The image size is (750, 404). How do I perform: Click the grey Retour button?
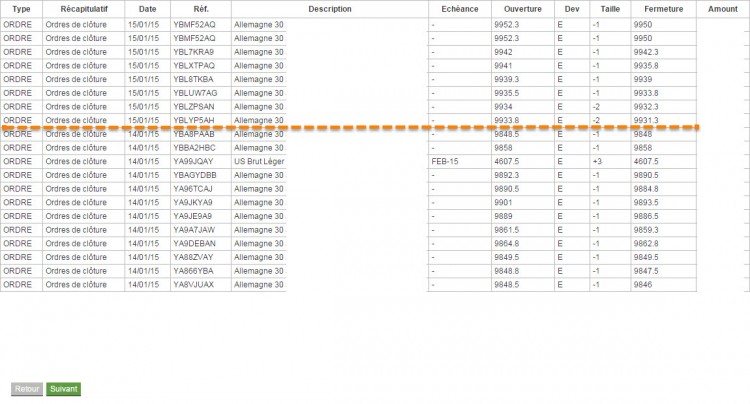click(x=27, y=389)
